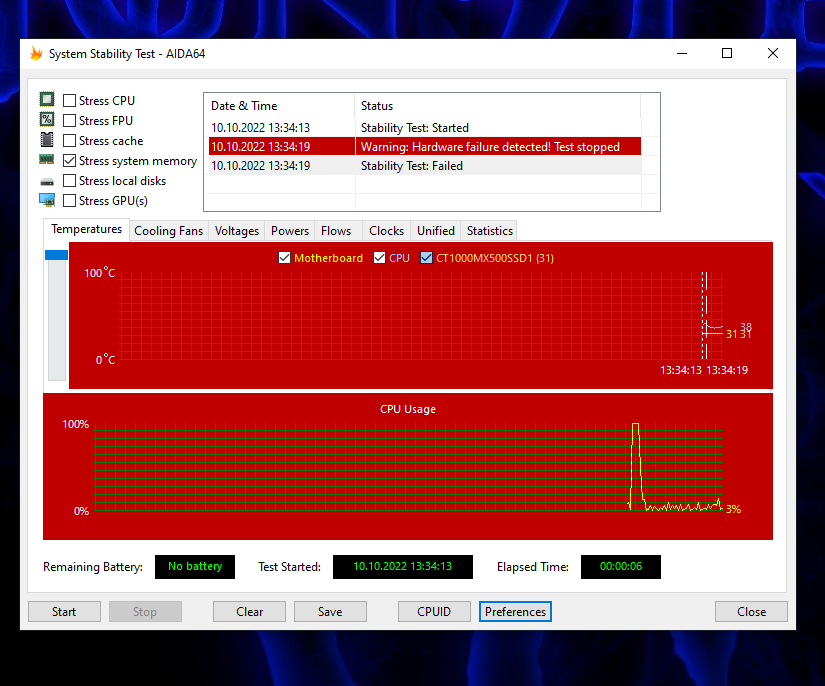Enable the Stress FPU checkbox

pos(69,120)
